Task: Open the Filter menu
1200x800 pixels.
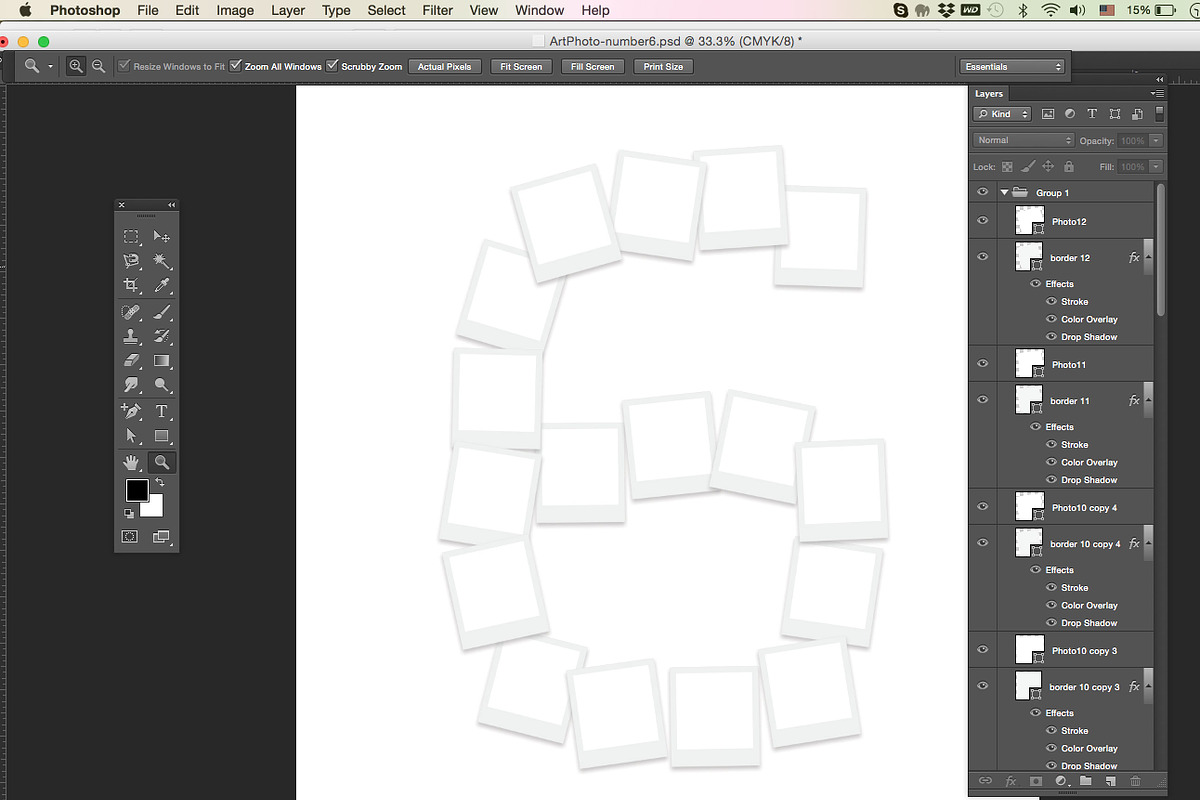Action: (x=438, y=10)
